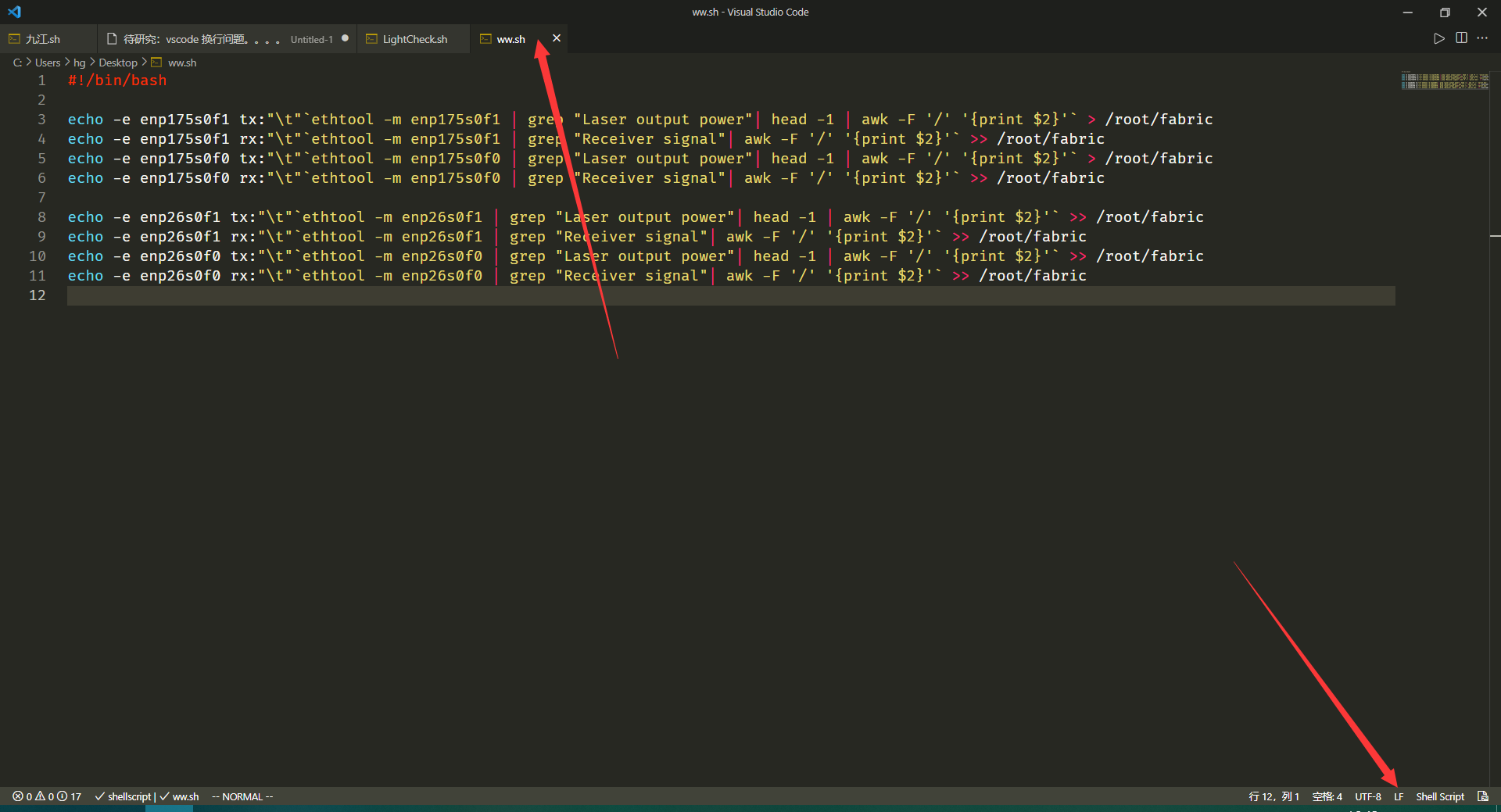Click the C: breadcrumb segment
Image resolution: width=1501 pixels, height=812 pixels.
point(17,63)
